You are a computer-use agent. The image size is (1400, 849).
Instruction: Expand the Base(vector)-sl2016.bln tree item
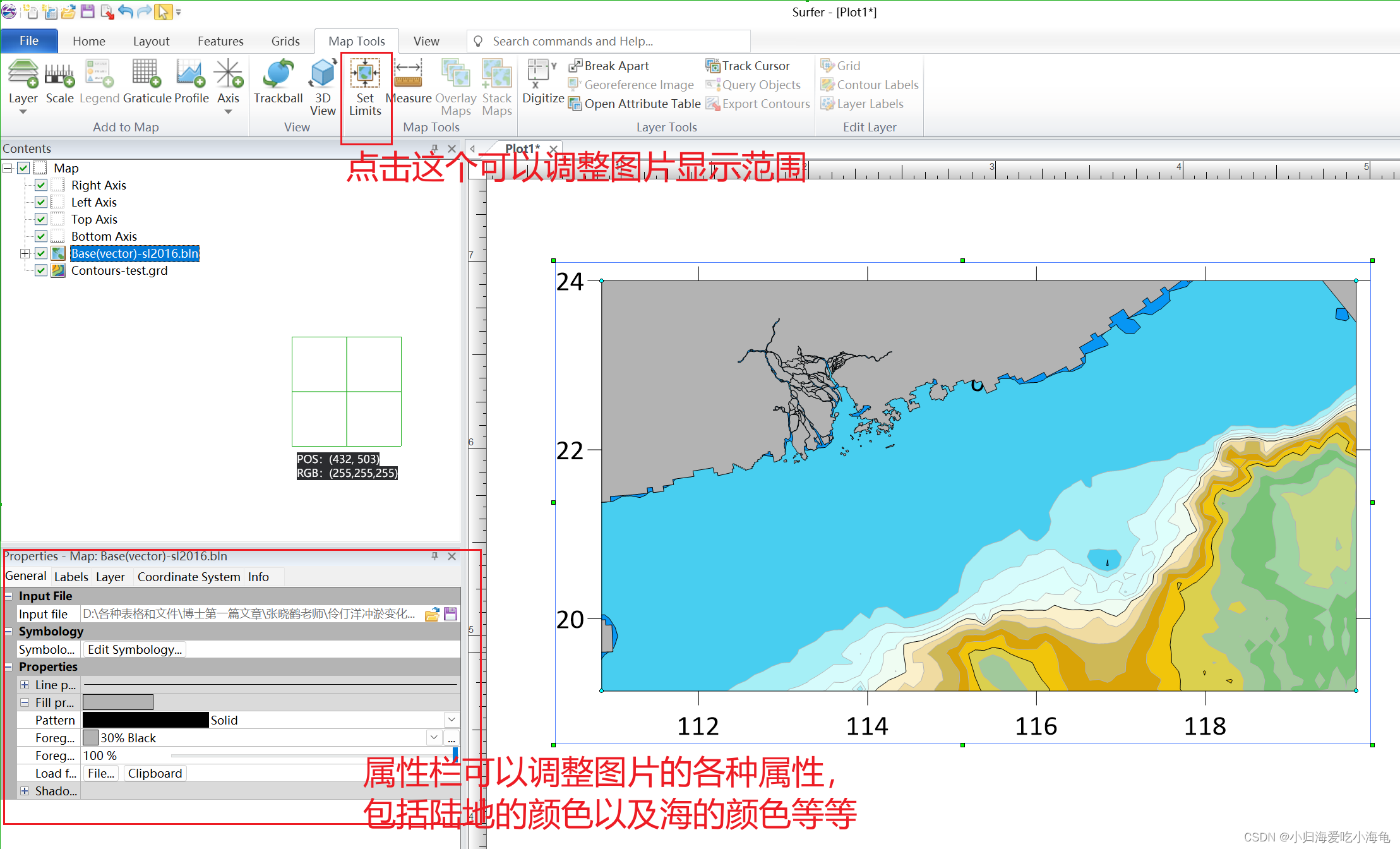coord(25,253)
